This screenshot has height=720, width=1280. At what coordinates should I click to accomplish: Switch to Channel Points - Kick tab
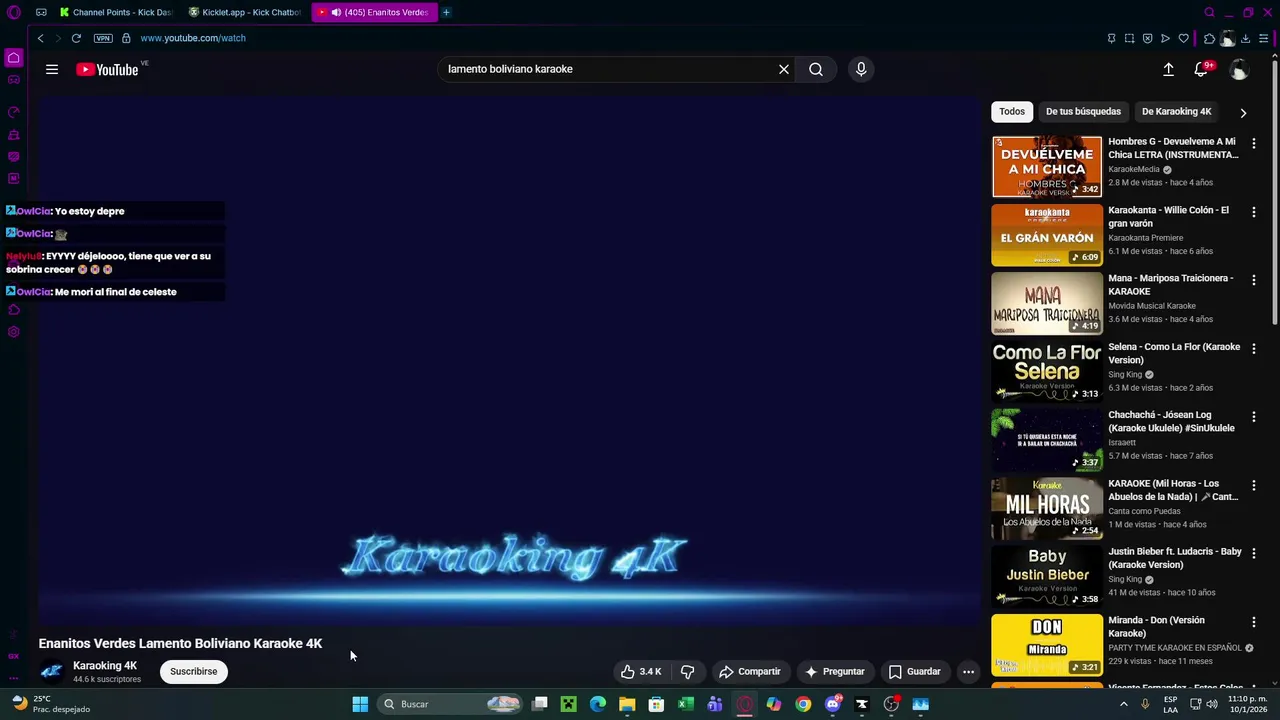point(116,12)
